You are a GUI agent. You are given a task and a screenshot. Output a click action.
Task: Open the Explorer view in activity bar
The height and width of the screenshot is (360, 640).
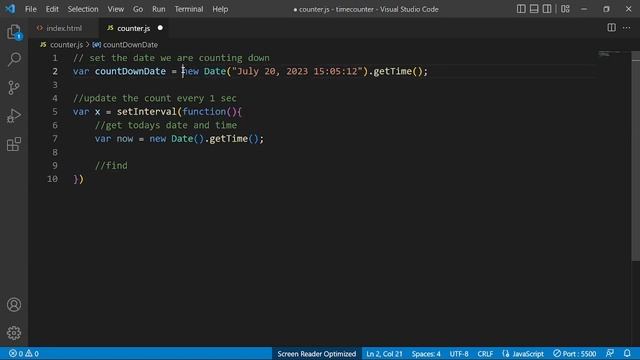[14, 32]
